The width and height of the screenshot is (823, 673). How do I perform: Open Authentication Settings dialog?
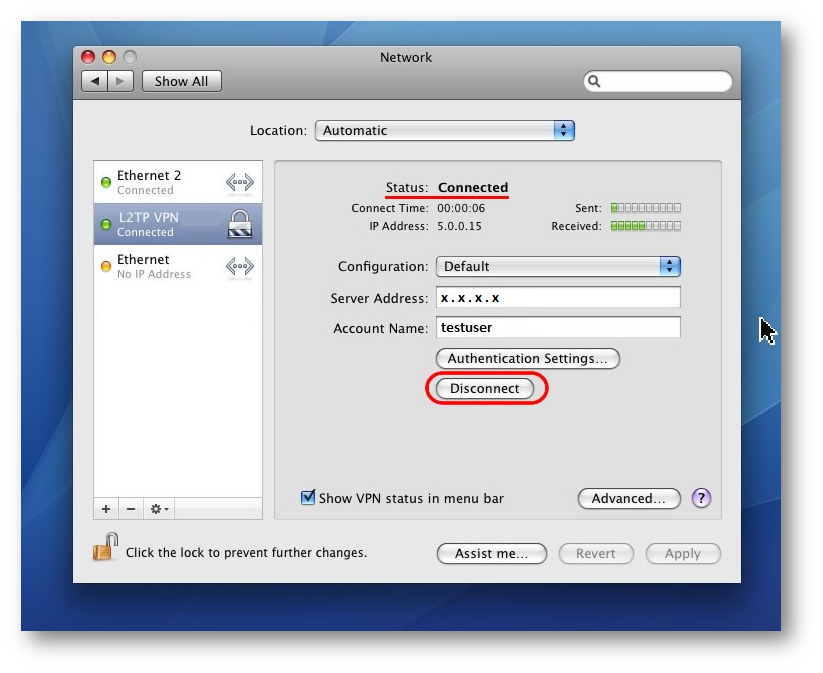point(527,358)
